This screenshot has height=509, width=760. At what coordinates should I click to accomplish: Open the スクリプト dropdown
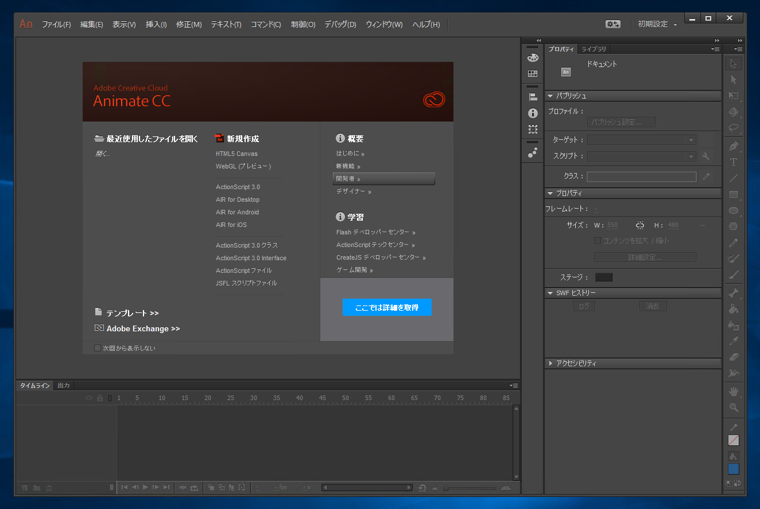point(642,156)
